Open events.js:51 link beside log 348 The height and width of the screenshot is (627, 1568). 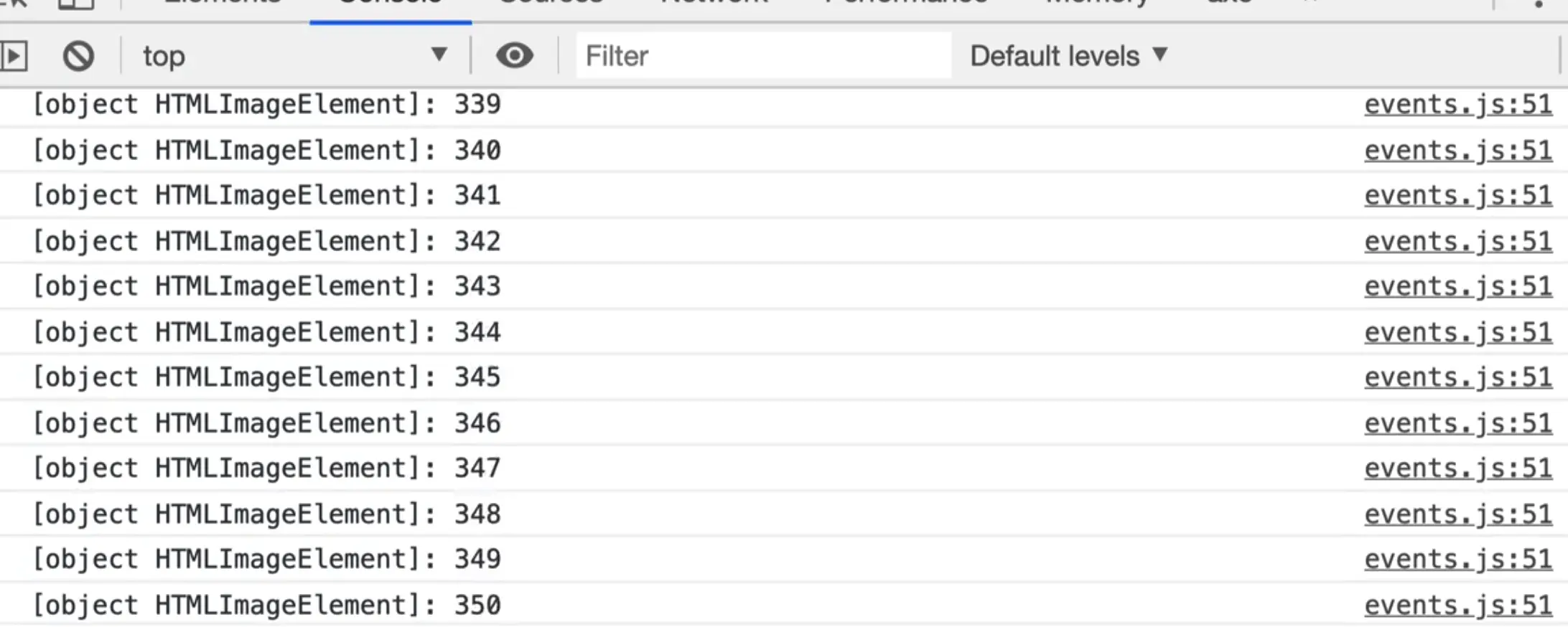pyautogui.click(x=1457, y=514)
